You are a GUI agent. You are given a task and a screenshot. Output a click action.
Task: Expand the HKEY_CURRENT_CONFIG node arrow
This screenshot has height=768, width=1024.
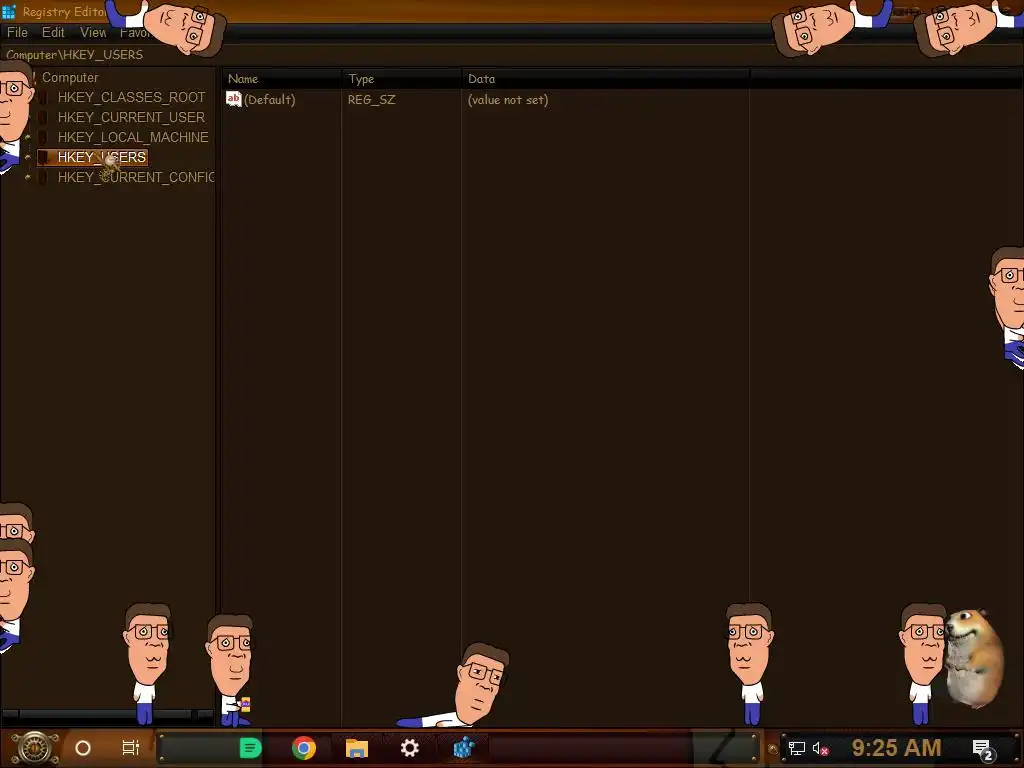click(x=27, y=178)
